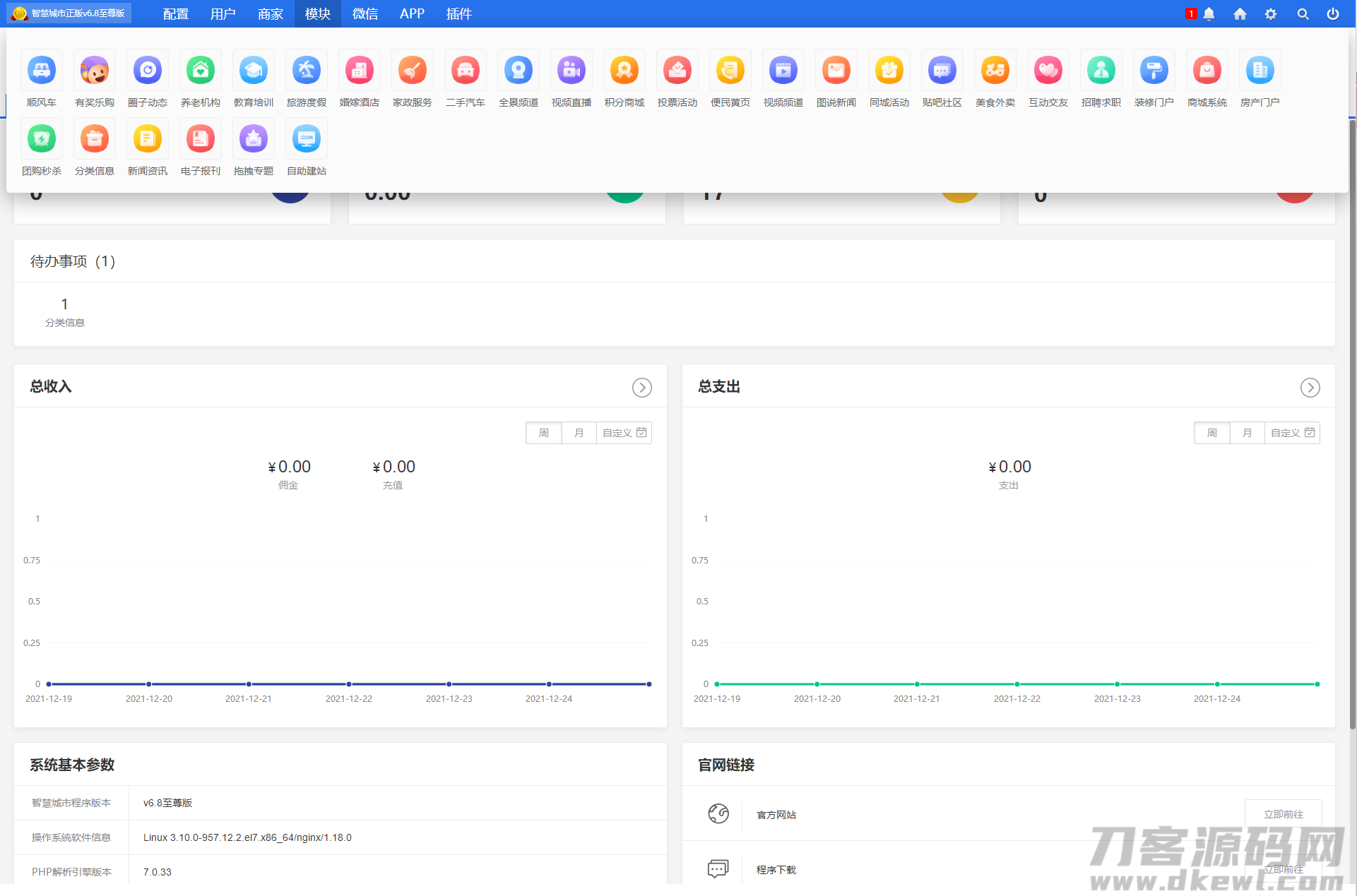Screen dimensions: 1357x896
Task: Open the 插件 menu
Action: click(x=458, y=14)
